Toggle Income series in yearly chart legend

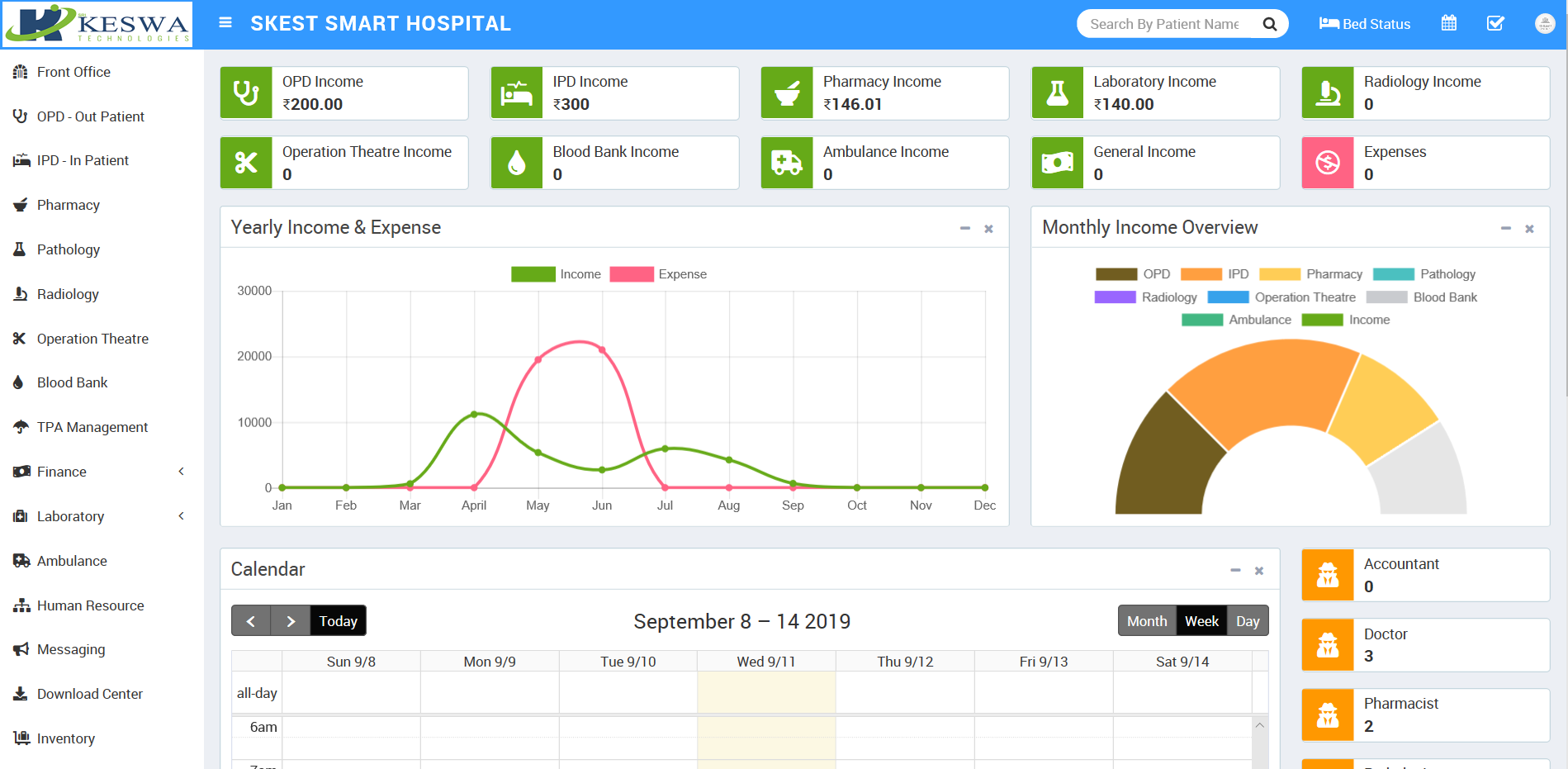click(x=557, y=274)
